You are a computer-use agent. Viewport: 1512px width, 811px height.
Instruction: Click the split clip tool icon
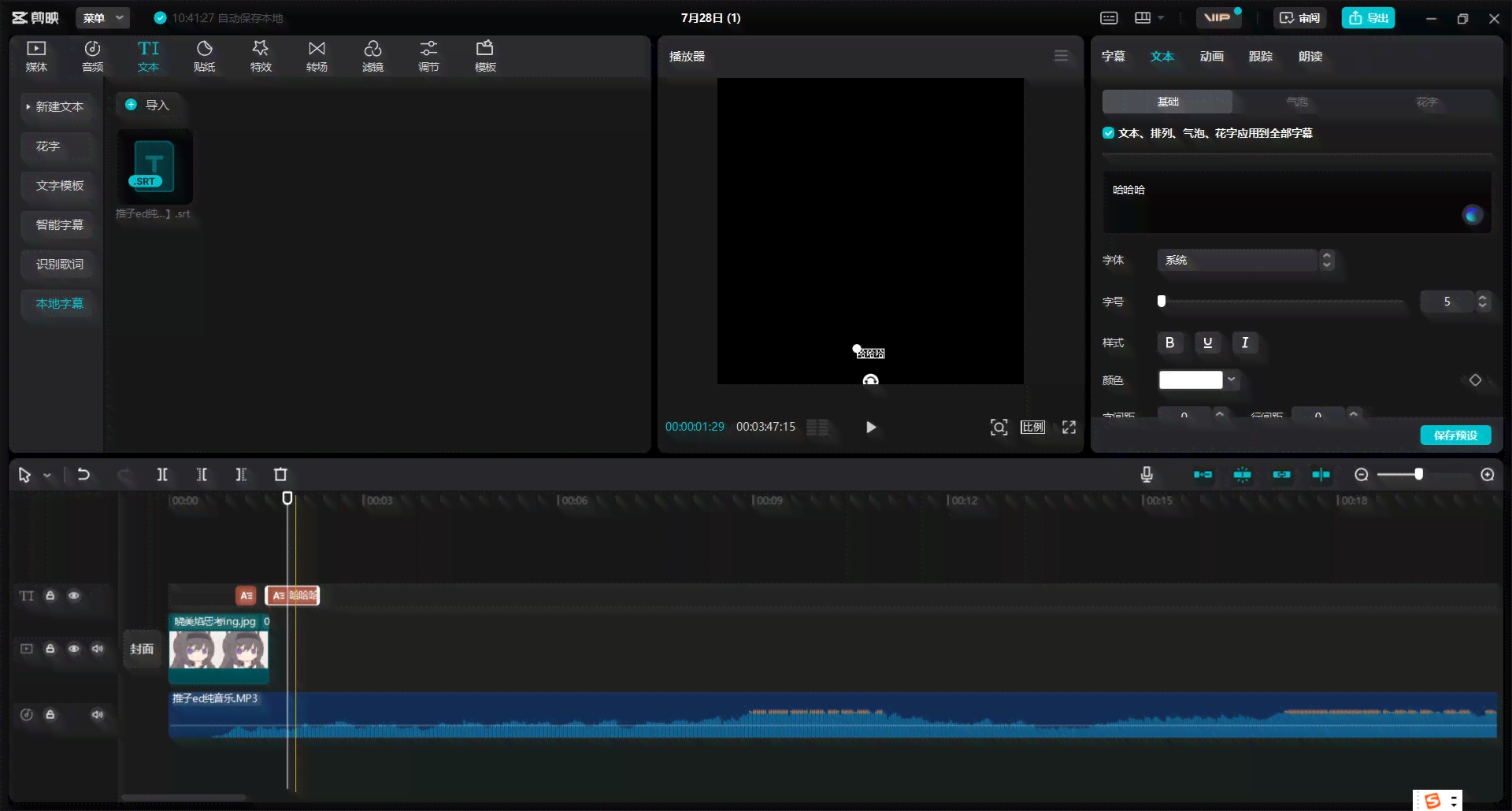pos(162,474)
